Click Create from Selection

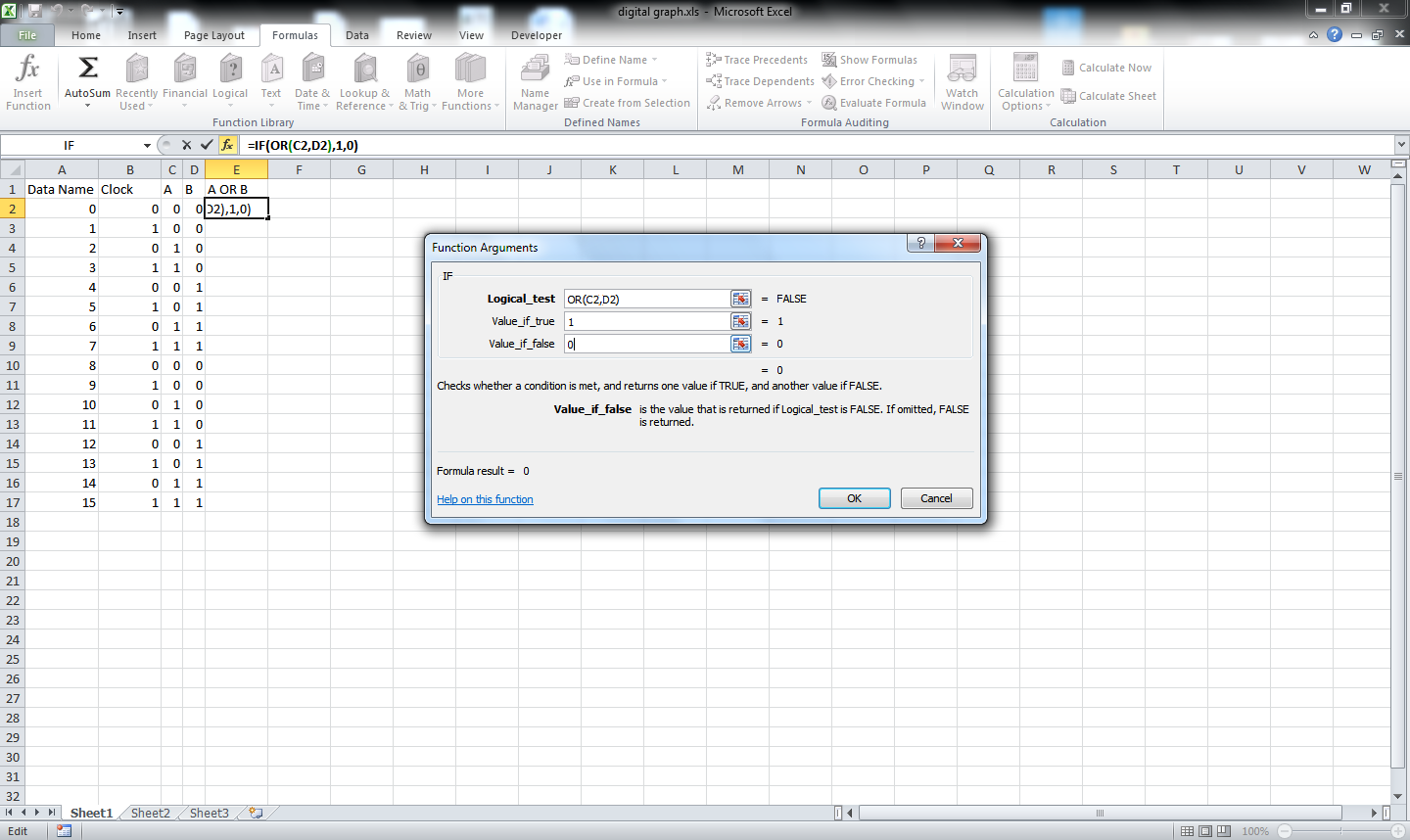[628, 102]
